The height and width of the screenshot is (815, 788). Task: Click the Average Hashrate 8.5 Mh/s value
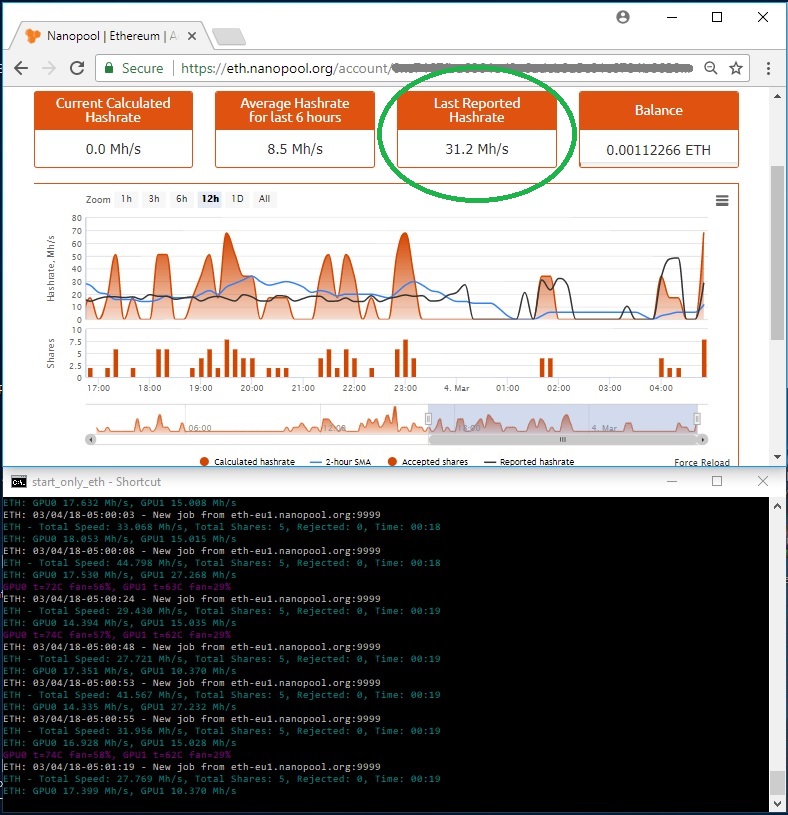295,149
